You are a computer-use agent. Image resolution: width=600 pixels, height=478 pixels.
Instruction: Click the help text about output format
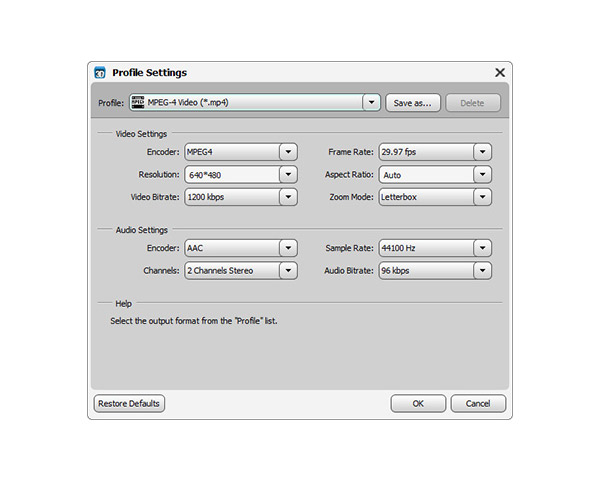click(x=194, y=321)
